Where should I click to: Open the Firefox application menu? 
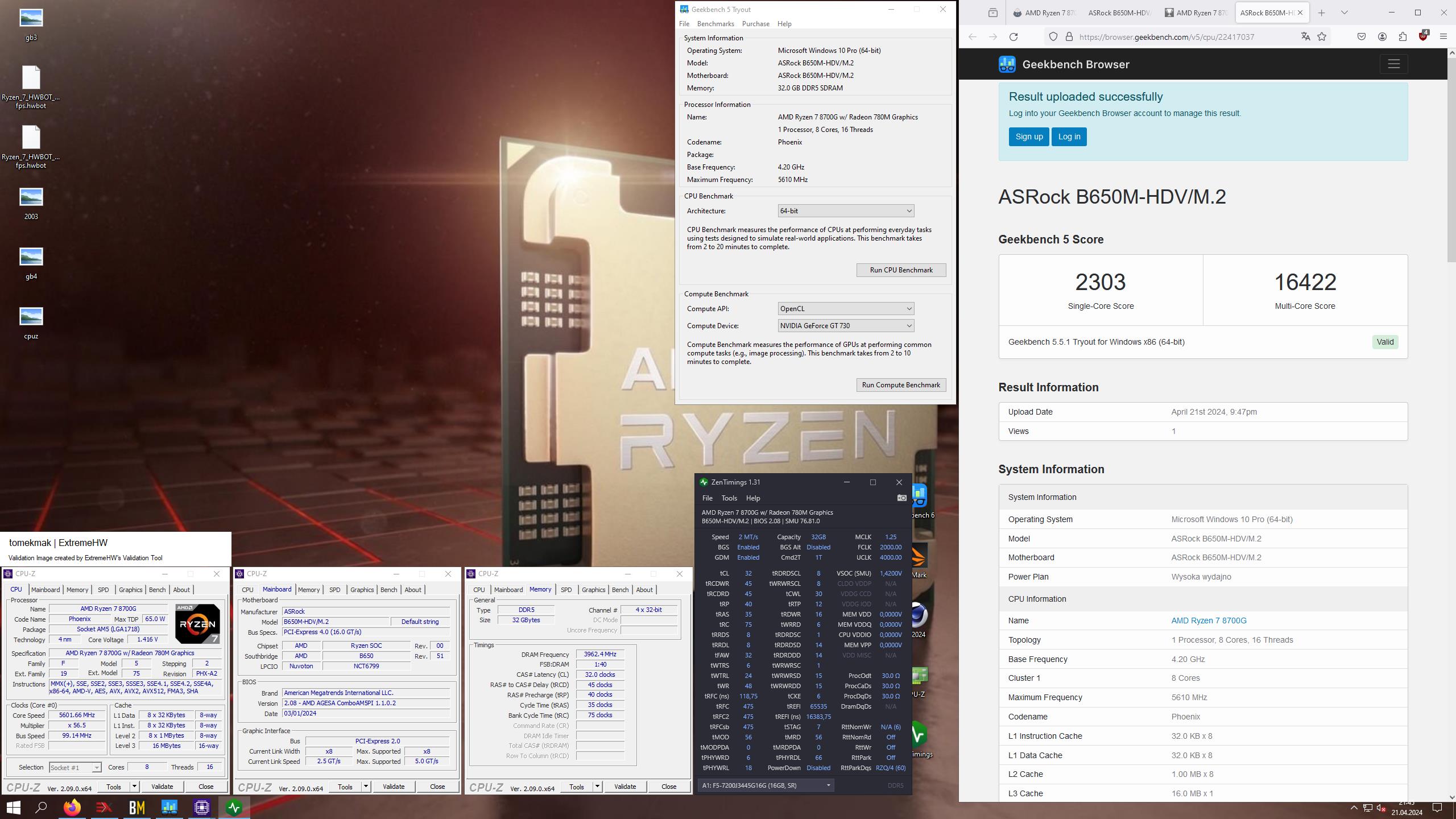[1443, 36]
